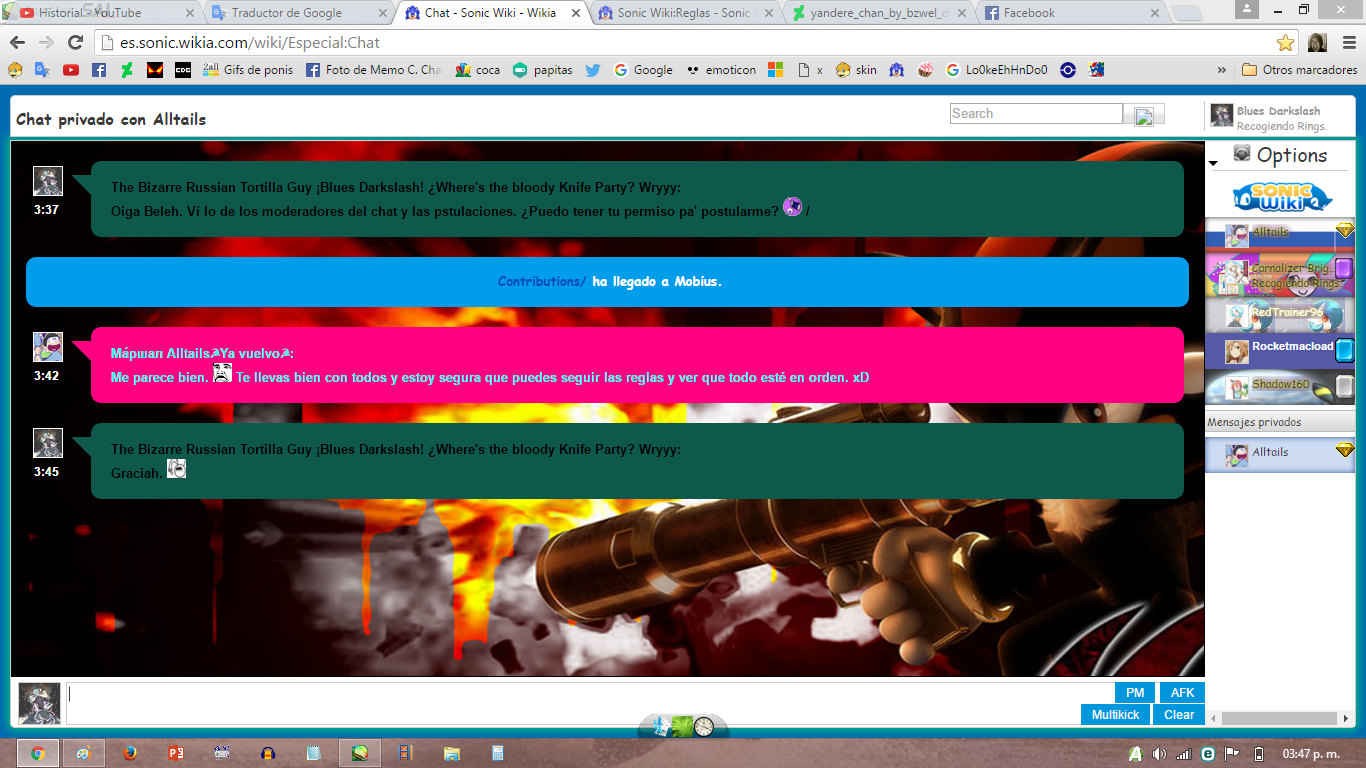Click the AFK button
The width and height of the screenshot is (1366, 768).
pyautogui.click(x=1182, y=693)
